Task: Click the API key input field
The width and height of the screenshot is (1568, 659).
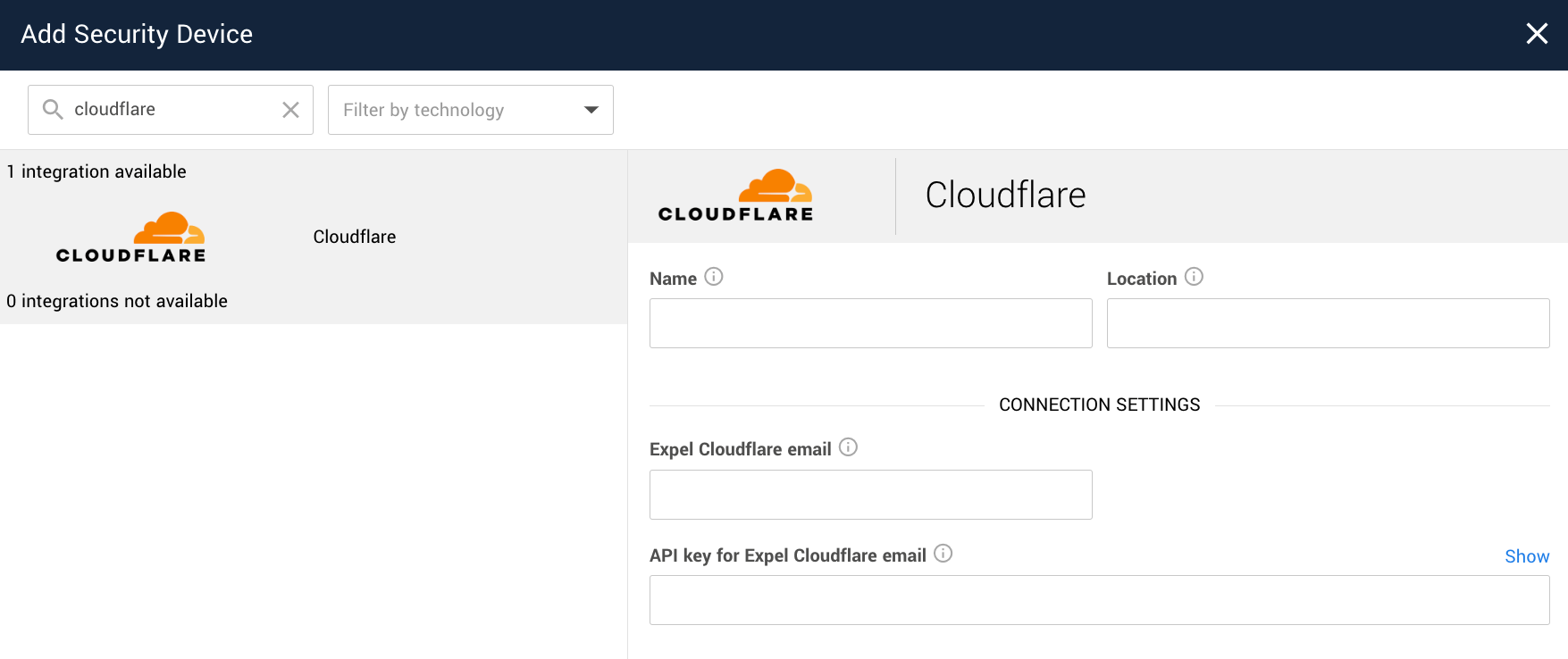Action: coord(1100,600)
